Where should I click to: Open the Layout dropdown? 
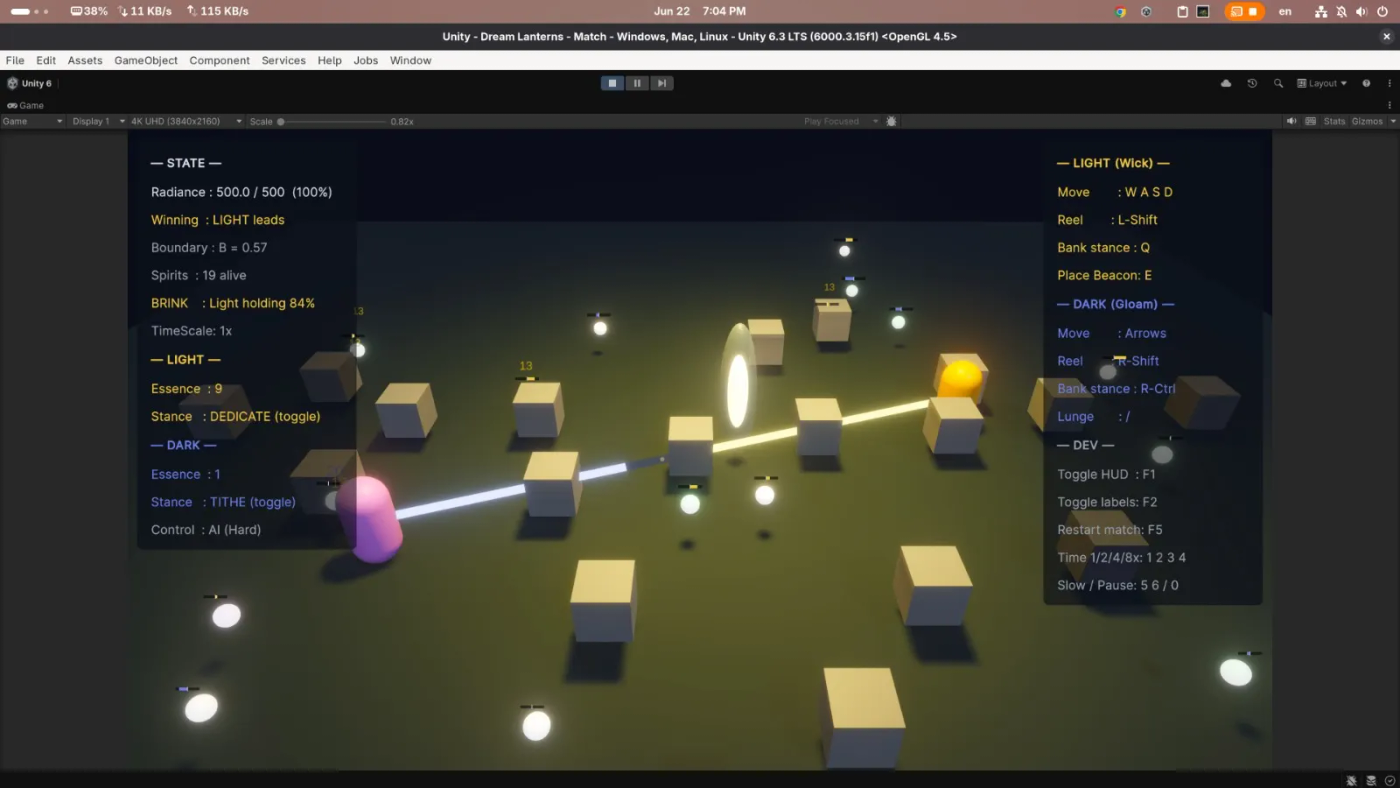pos(1322,83)
